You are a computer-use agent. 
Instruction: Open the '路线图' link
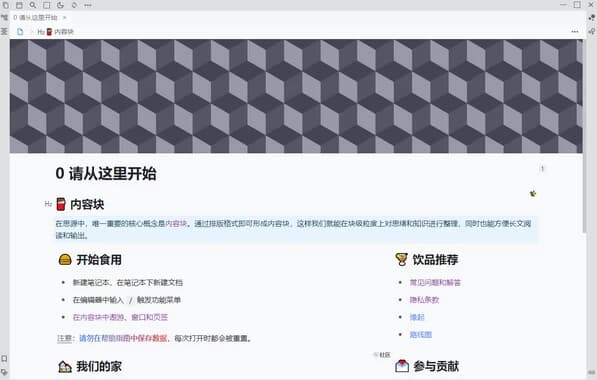coord(421,335)
